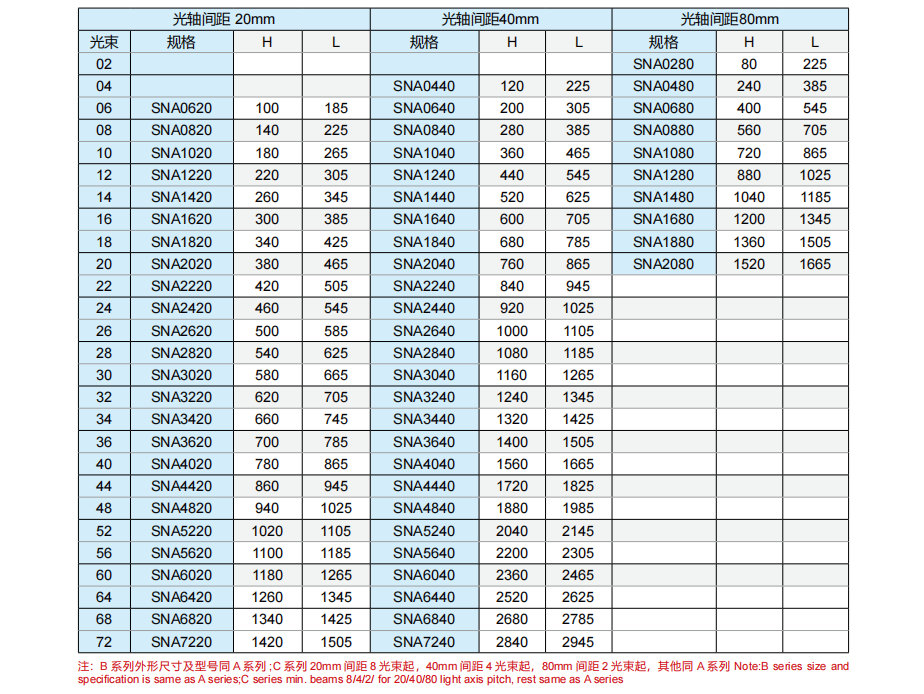Click the H value 1520 cell
Image resolution: width=924 pixels, height=694 pixels.
748,264
